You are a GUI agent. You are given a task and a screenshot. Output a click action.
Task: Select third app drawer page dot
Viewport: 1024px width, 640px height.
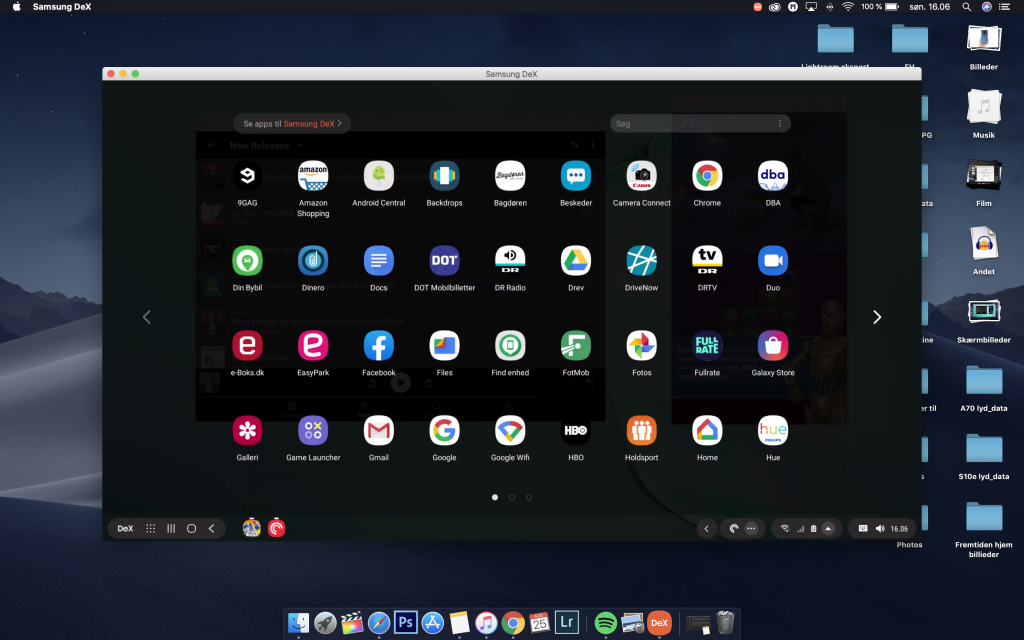coord(529,498)
